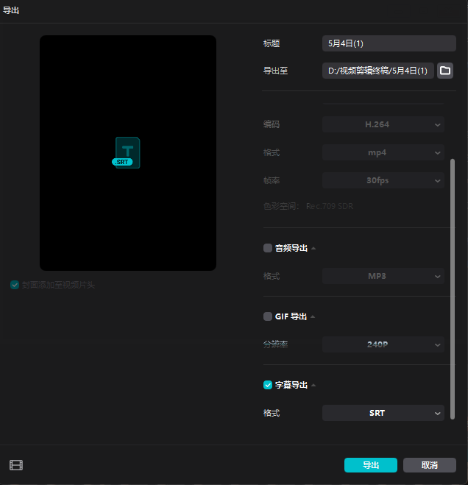Viewport: 468px width, 485px height.
Task: Open the 240P GIF resolution dropdown
Action: coord(383,344)
